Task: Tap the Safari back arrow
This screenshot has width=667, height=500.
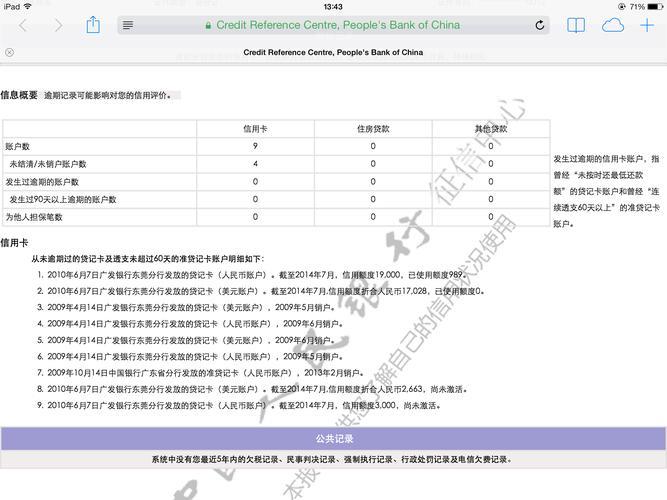Action: pos(23,25)
